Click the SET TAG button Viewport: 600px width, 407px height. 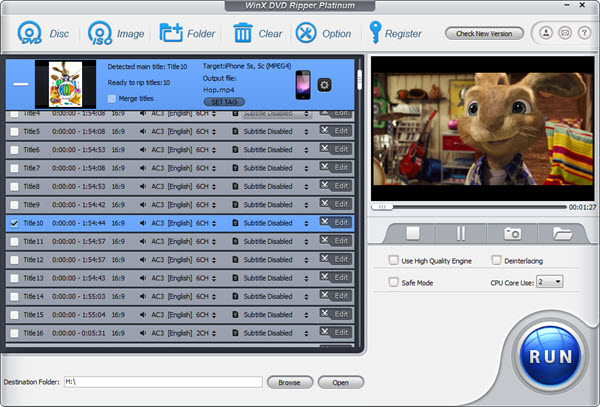224,102
